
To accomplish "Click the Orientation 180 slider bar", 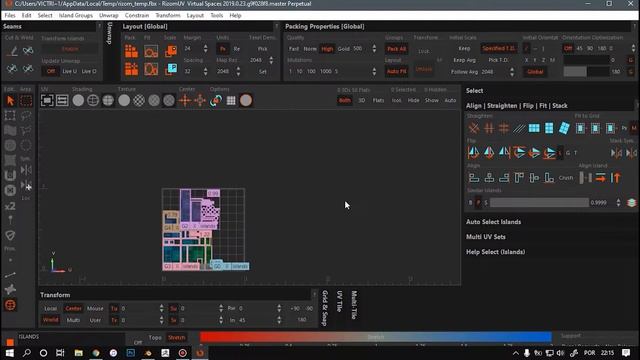I will [x=587, y=71].
